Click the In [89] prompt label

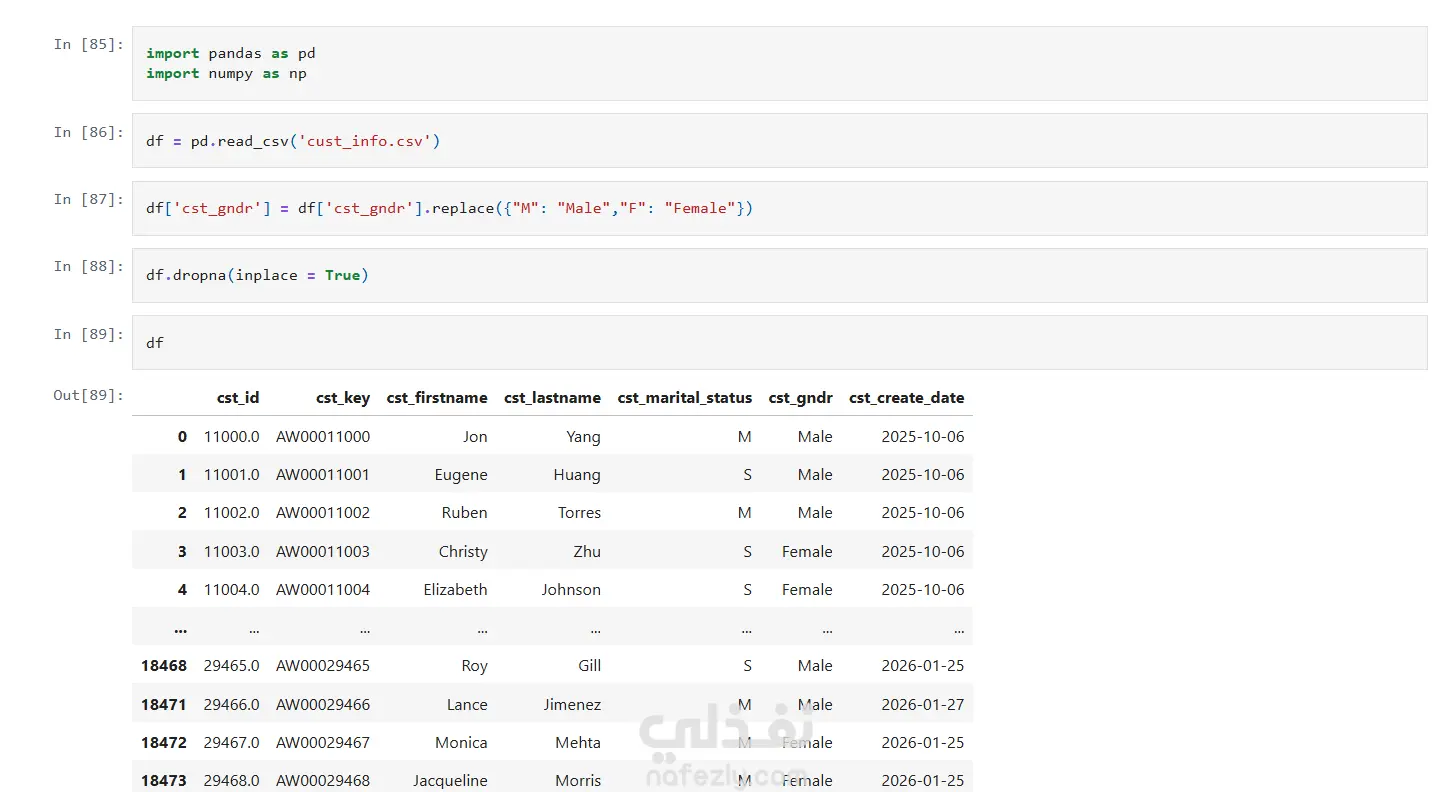[x=88, y=334]
